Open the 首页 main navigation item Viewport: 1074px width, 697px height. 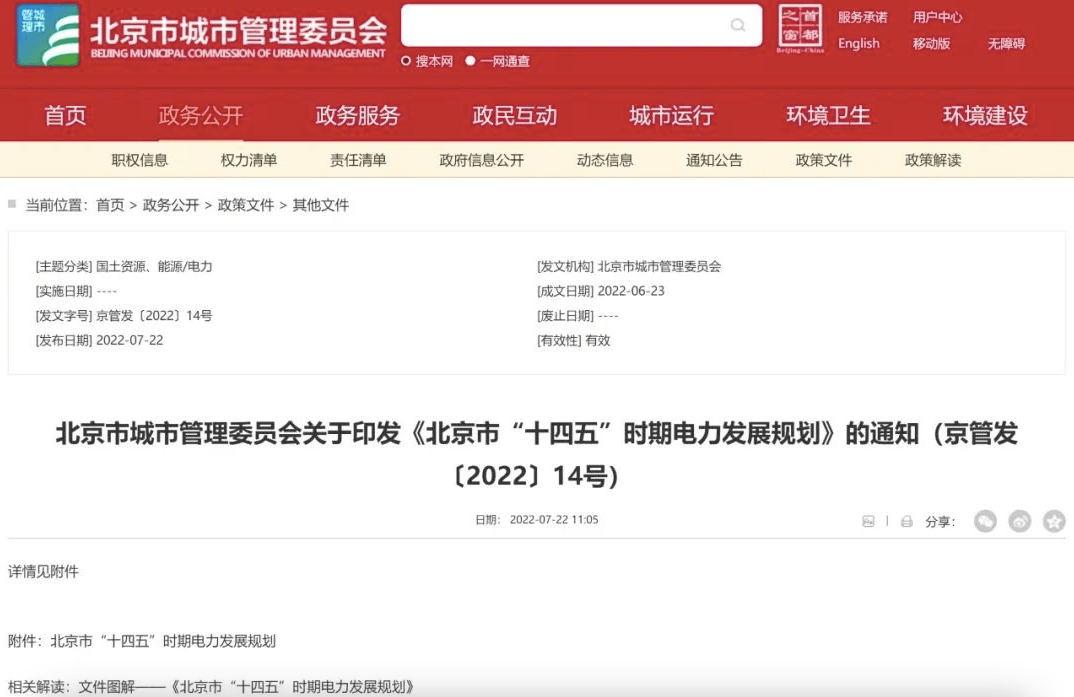pyautogui.click(x=65, y=115)
